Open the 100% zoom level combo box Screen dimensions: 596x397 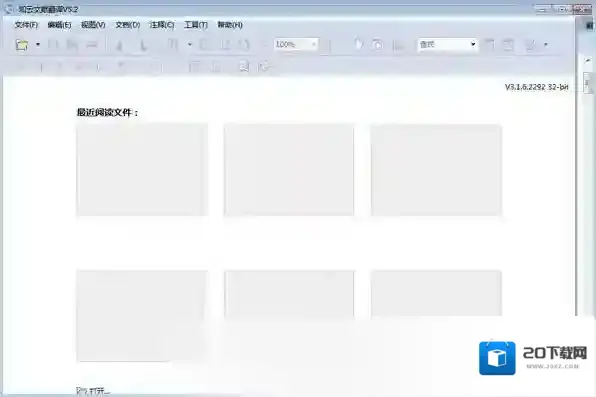click(296, 44)
